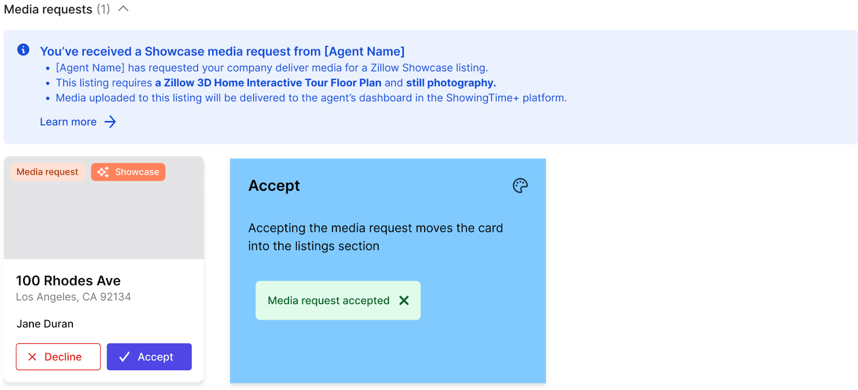Click the sparkle icon in Showcase badge
This screenshot has width=858, height=390.
click(102, 172)
